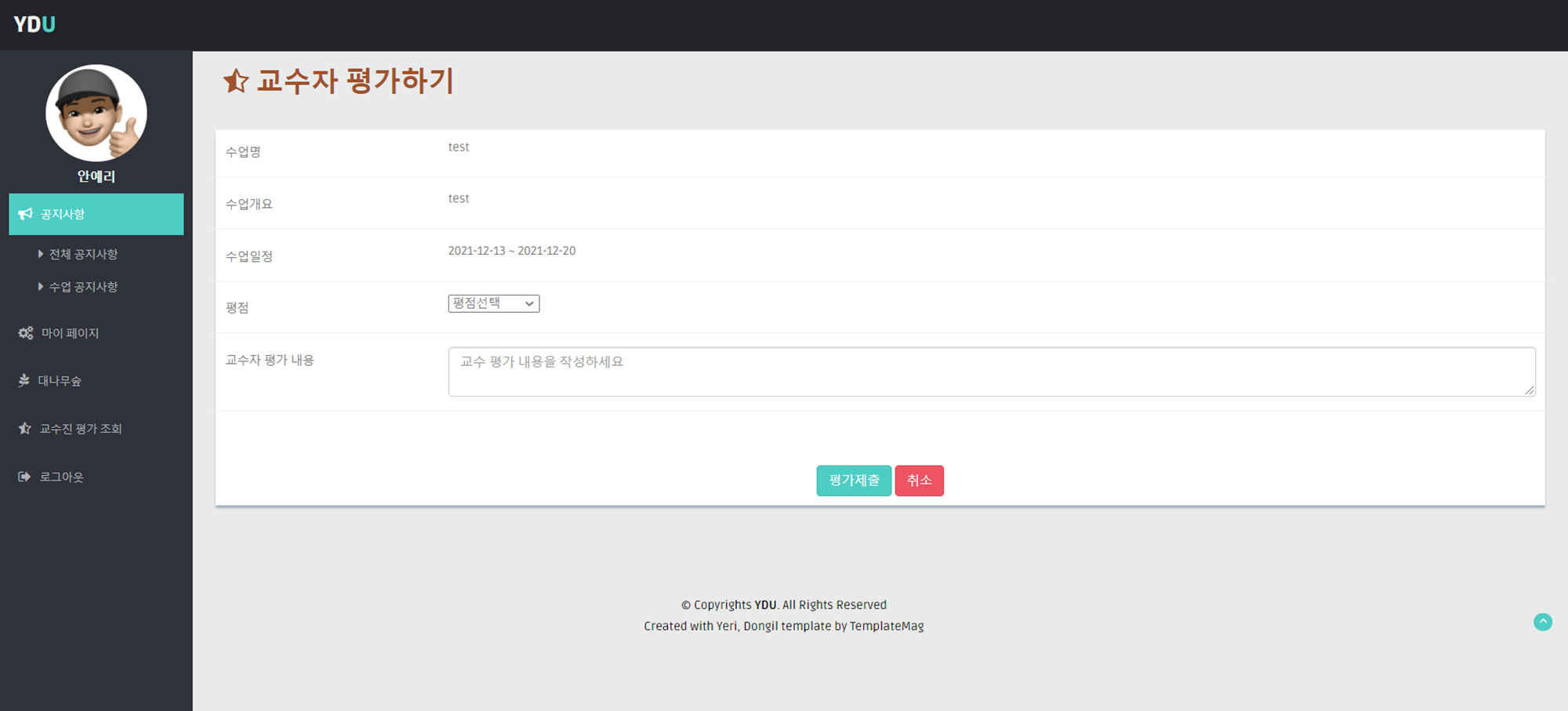1568x711 pixels.
Task: Open 전체 공지사항 submenu entry
Action: (83, 254)
